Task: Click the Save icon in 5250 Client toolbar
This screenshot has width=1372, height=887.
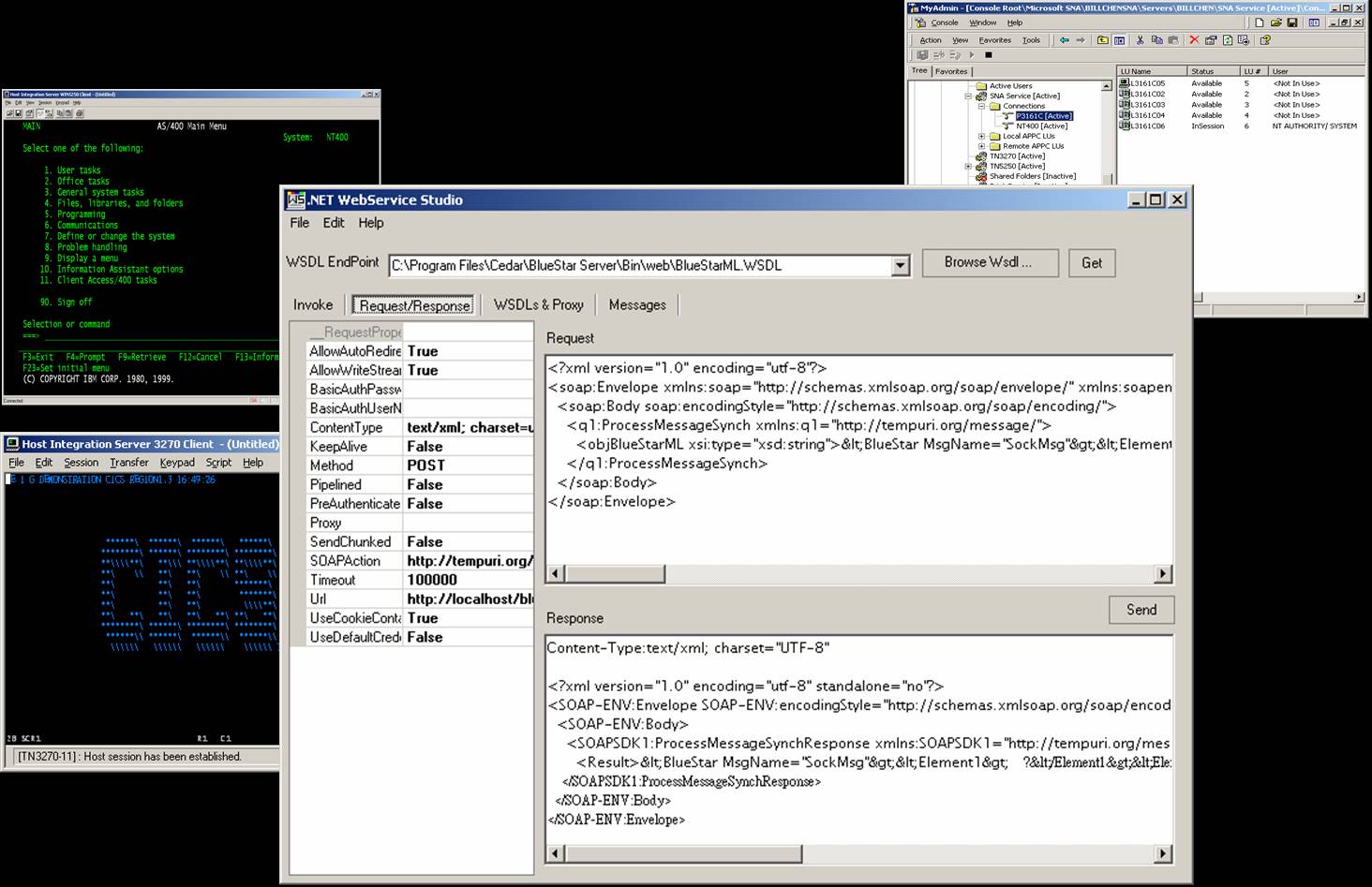Action: pos(18,113)
